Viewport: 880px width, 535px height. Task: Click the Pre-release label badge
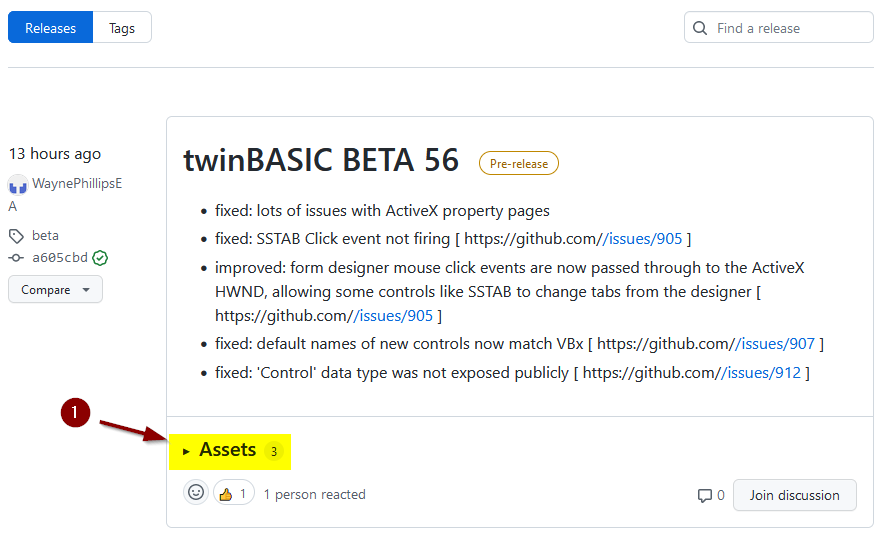pos(519,163)
